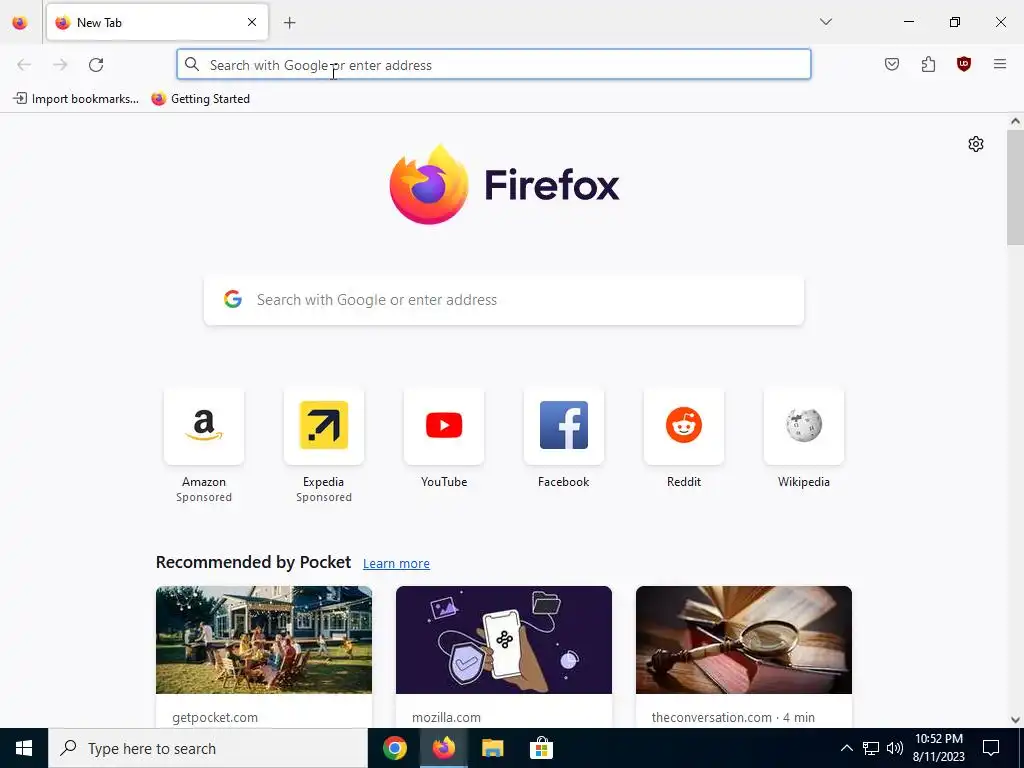1024x768 pixels.
Task: Open Microsoft Store from the taskbar
Action: click(541, 748)
